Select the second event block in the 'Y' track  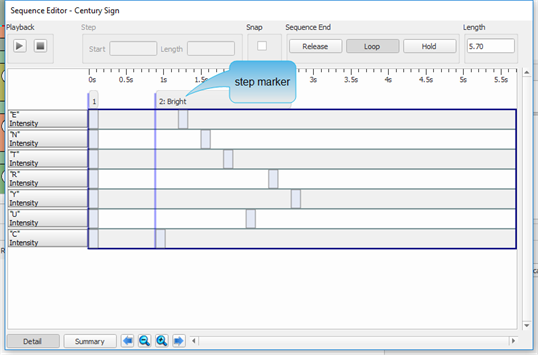[x=296, y=199]
